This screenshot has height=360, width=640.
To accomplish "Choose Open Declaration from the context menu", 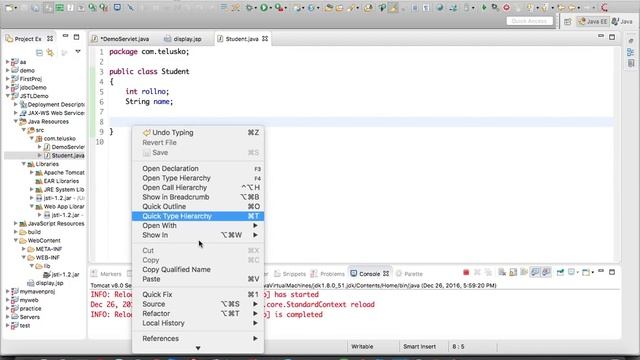I will click(x=198, y=169).
